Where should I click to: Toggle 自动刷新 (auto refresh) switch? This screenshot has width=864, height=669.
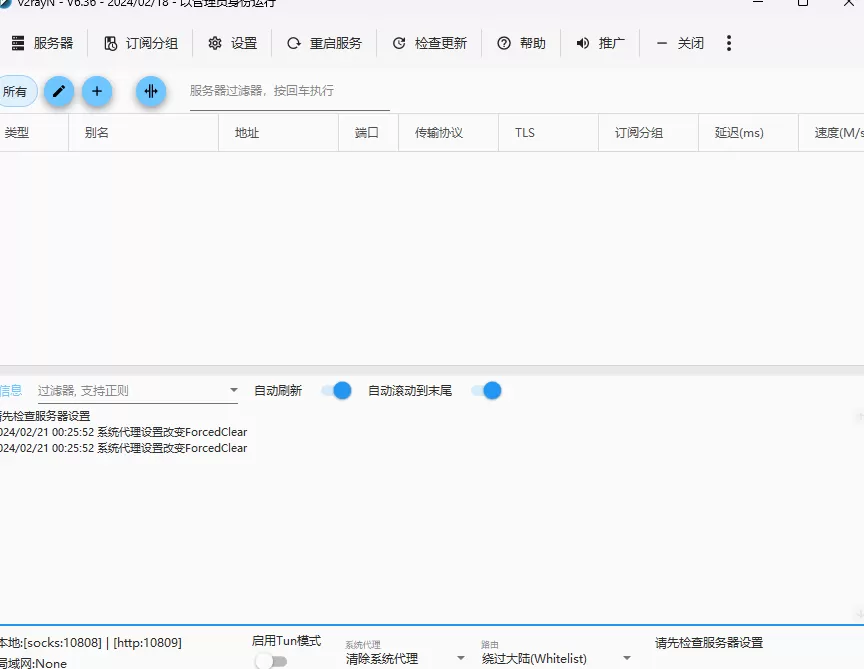(336, 391)
